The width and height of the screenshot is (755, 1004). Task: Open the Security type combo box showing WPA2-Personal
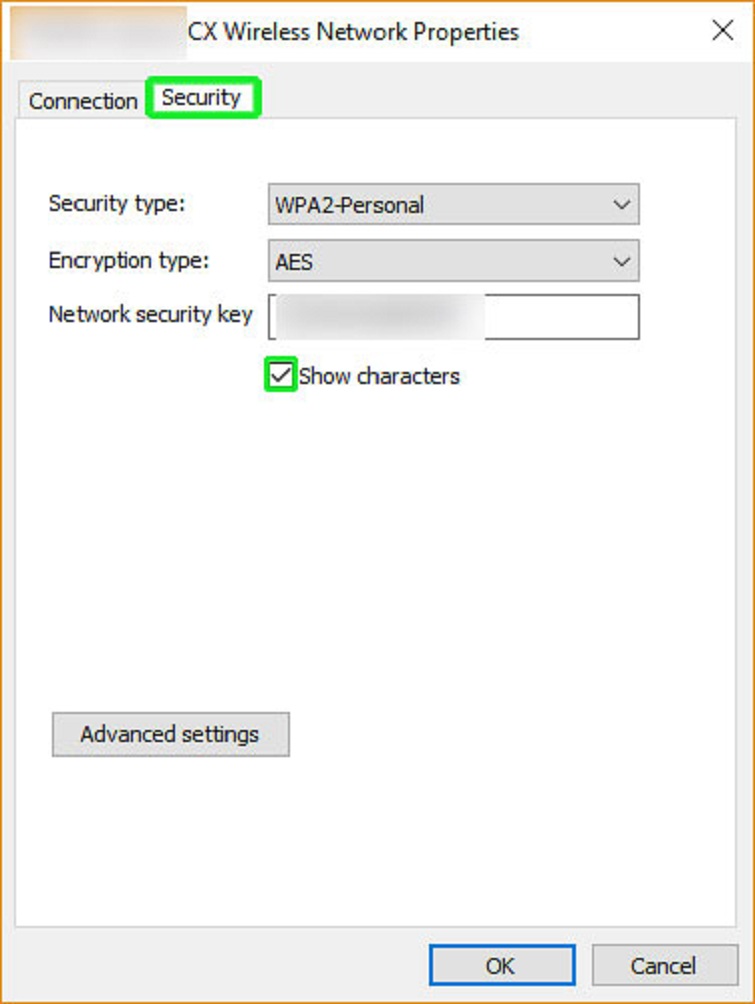coord(440,205)
